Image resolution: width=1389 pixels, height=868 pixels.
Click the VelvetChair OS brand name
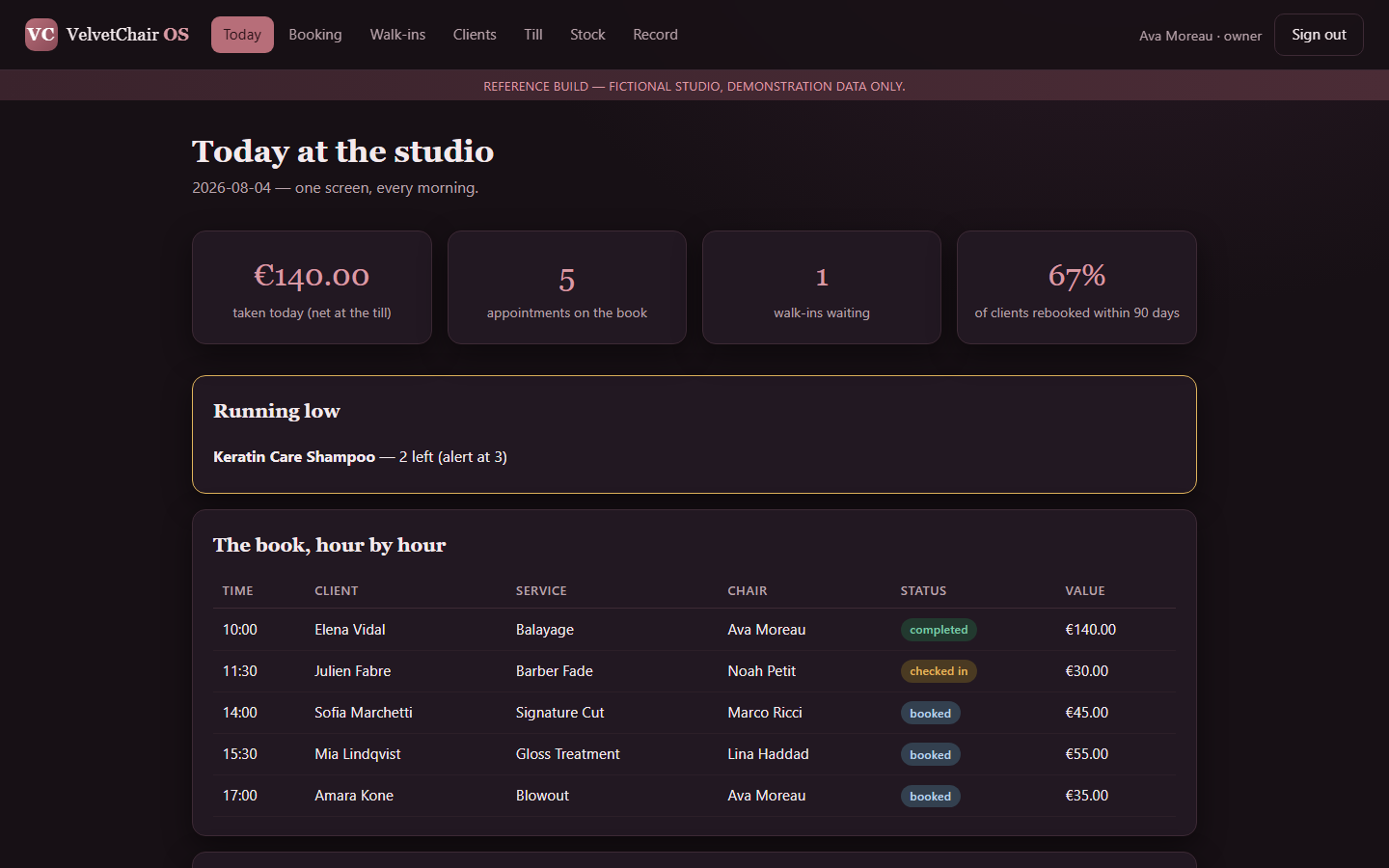tap(127, 35)
